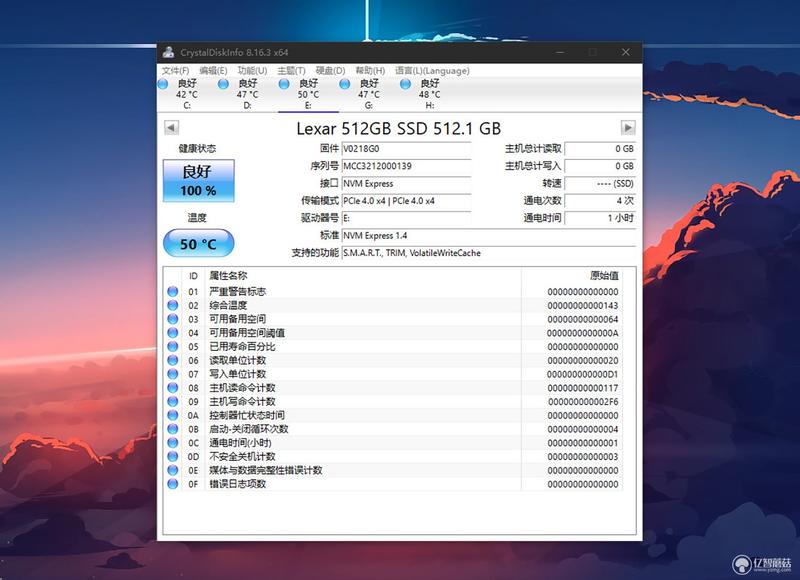The height and width of the screenshot is (580, 800).
Task: Open the 编辑(E) menu
Action: [x=213, y=70]
